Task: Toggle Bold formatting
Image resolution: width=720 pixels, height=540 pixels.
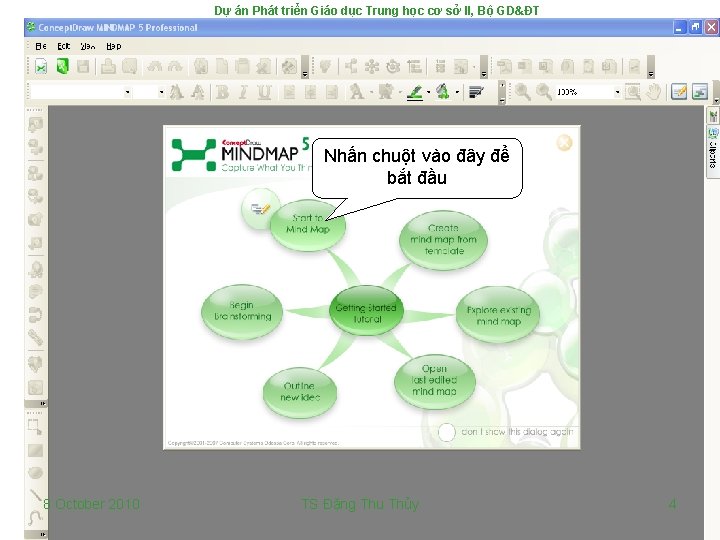Action: click(x=223, y=92)
